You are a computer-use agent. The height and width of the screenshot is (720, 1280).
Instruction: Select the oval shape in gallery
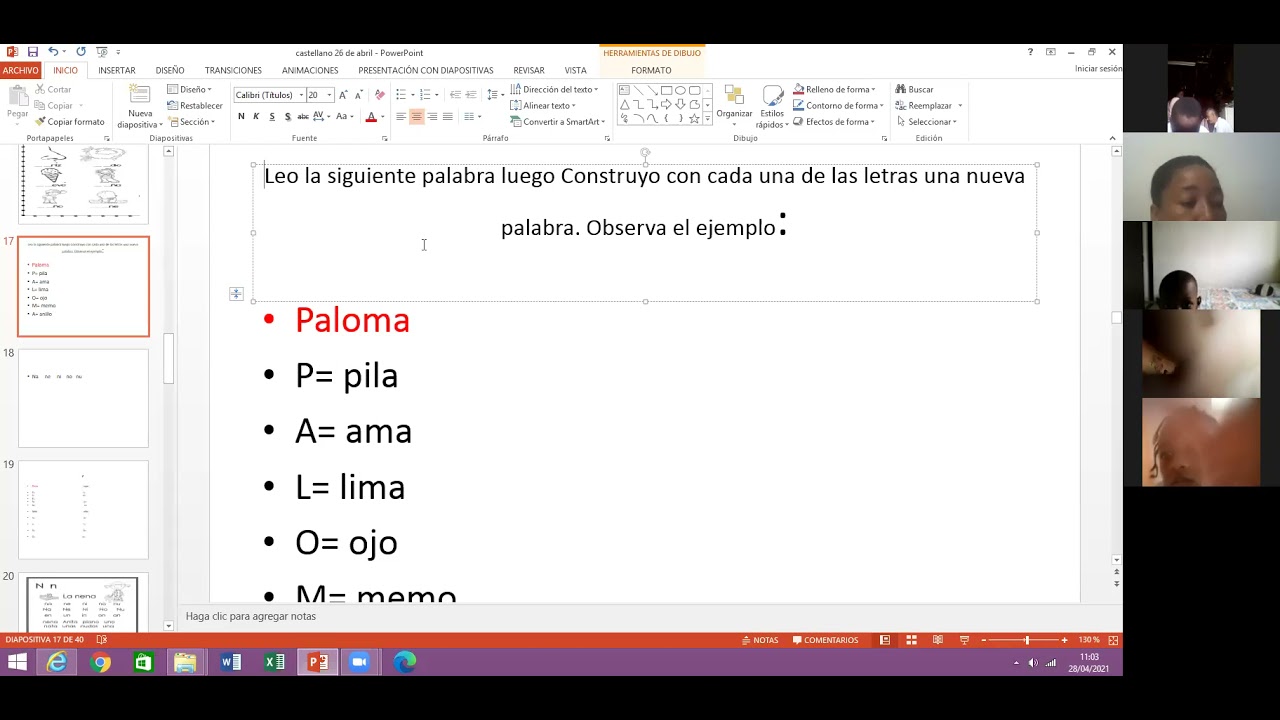[x=680, y=90]
